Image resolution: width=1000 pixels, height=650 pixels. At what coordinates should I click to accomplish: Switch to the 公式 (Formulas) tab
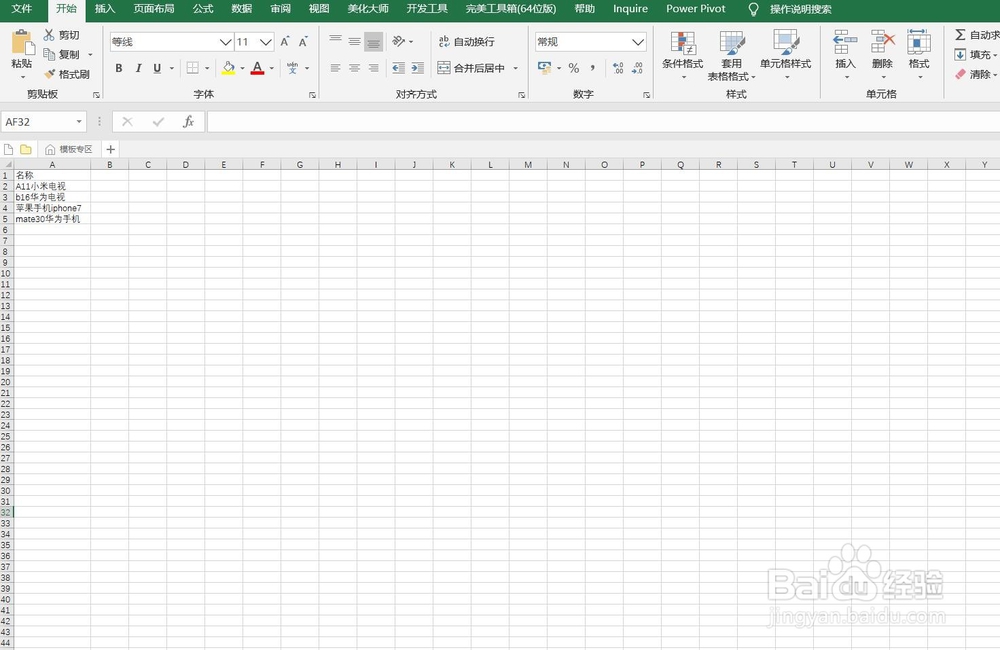click(203, 9)
